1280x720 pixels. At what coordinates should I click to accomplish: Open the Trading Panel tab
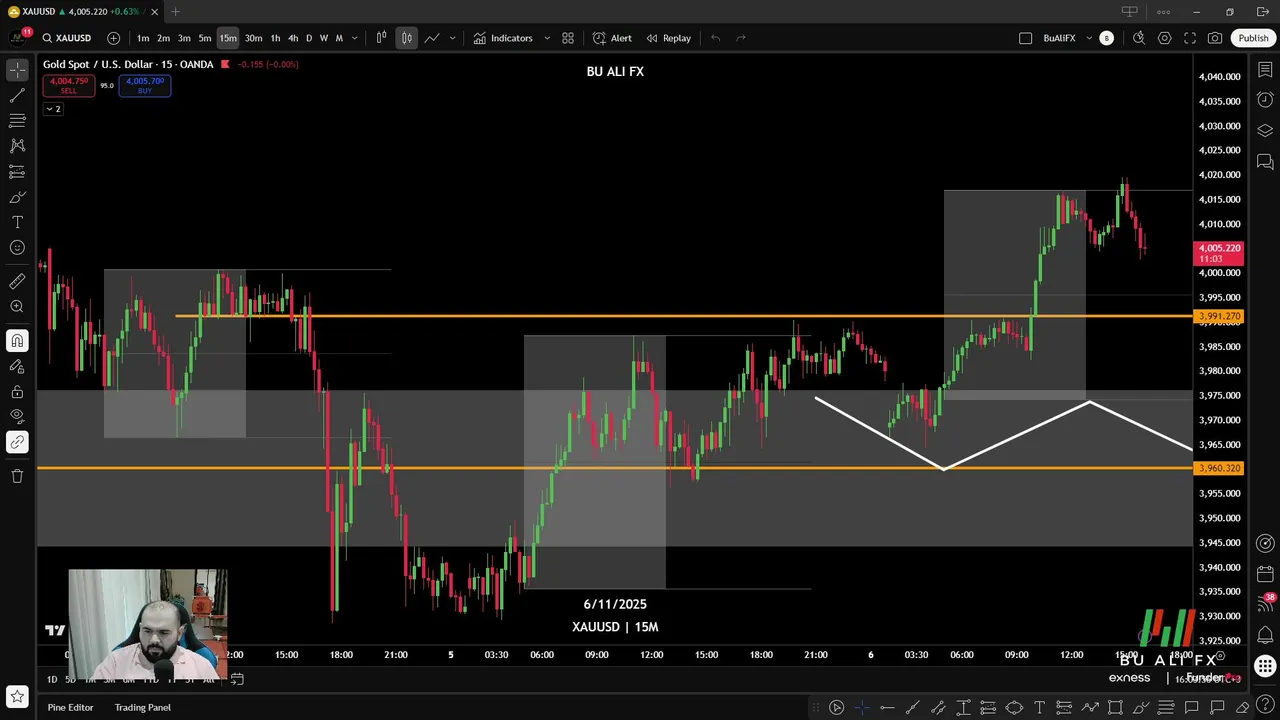coord(143,707)
